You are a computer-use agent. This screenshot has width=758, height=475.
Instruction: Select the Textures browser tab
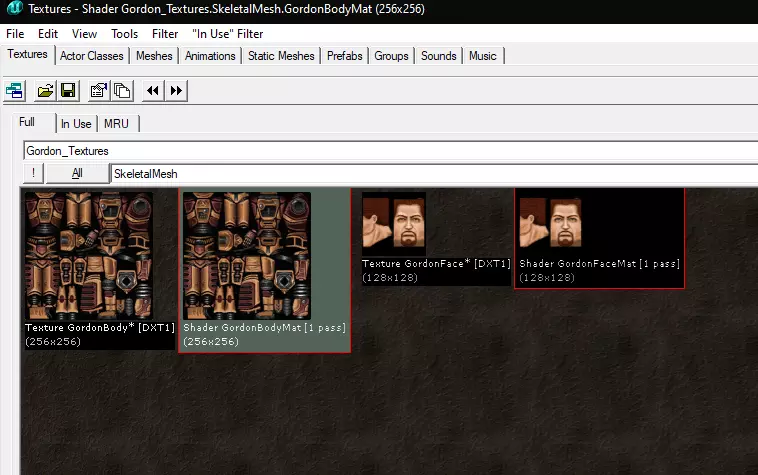pyautogui.click(x=28, y=54)
